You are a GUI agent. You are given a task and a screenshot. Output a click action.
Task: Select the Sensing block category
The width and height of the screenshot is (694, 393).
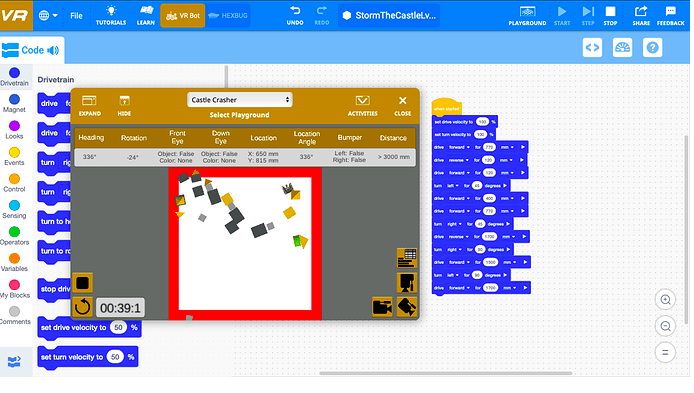(14, 209)
